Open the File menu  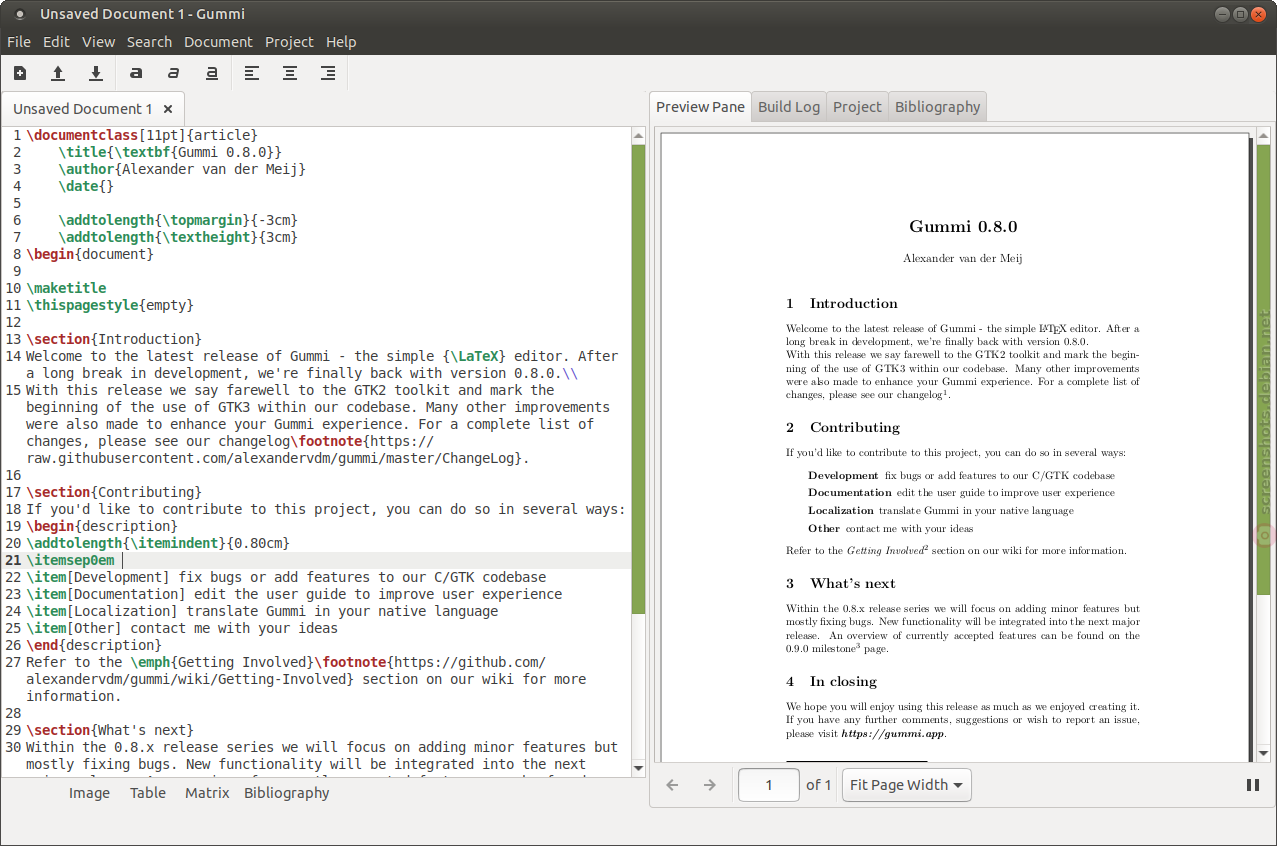[19, 42]
